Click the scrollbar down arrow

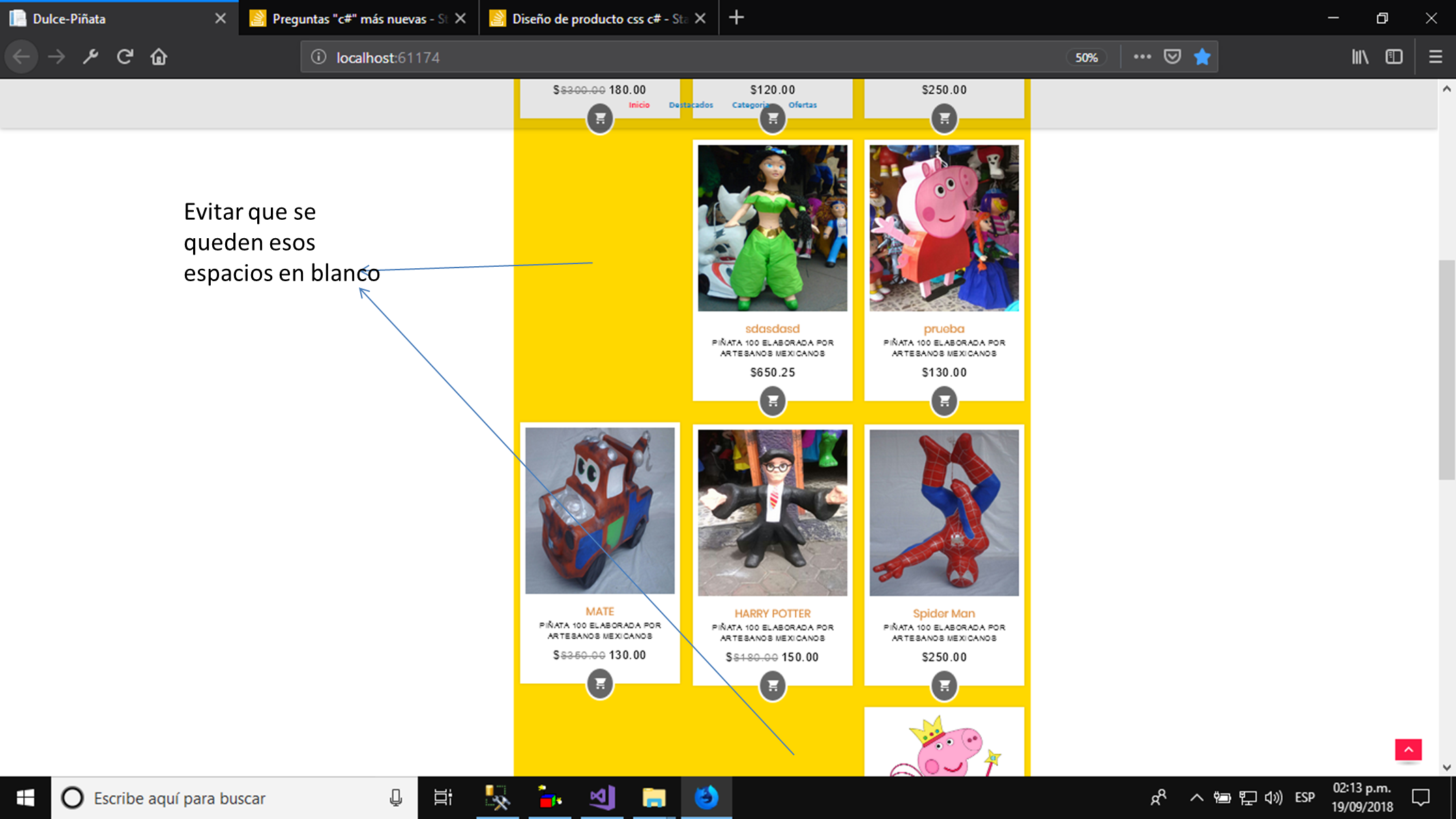[x=1446, y=768]
